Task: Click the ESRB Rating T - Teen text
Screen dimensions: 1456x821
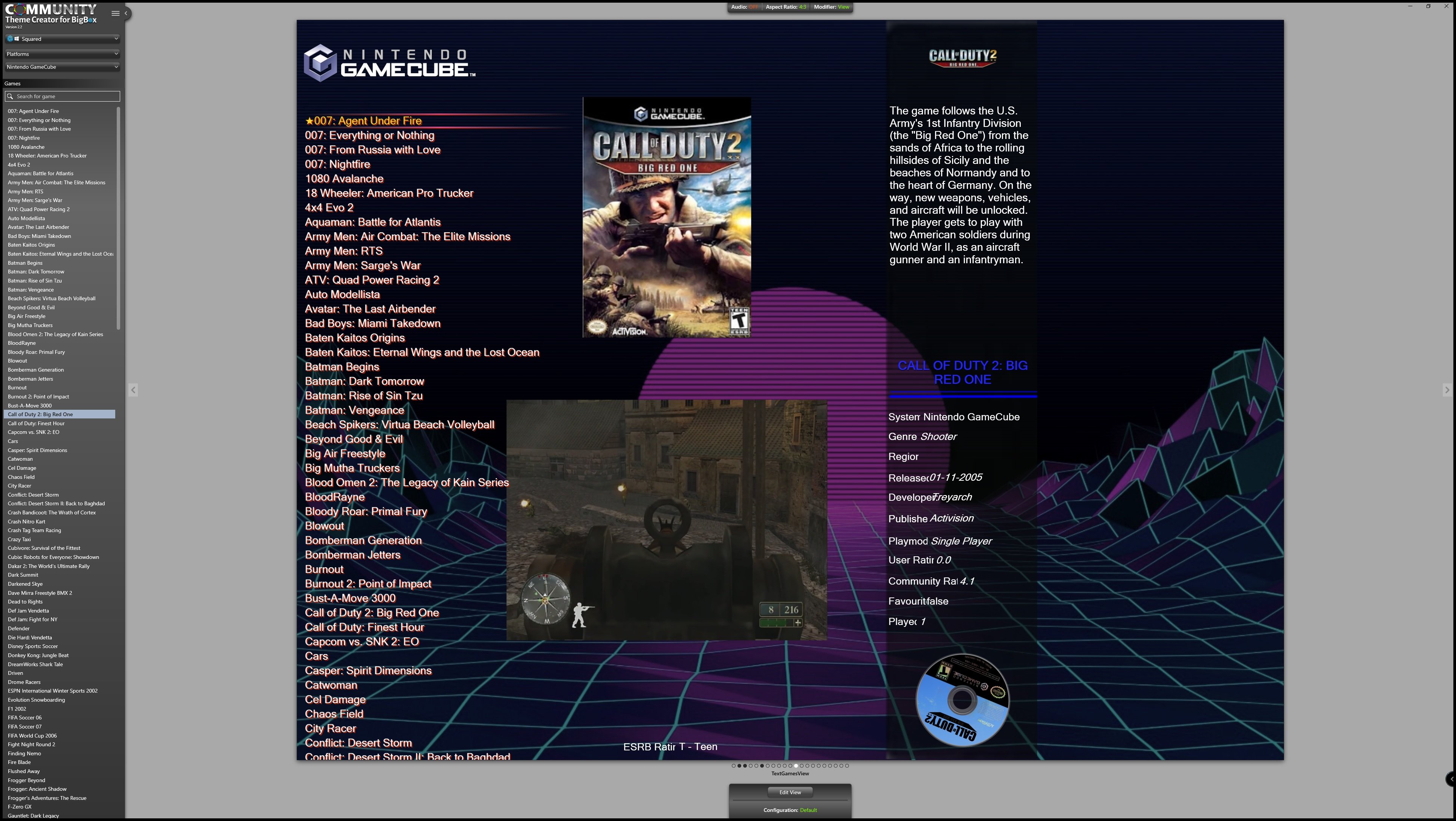Action: [670, 747]
